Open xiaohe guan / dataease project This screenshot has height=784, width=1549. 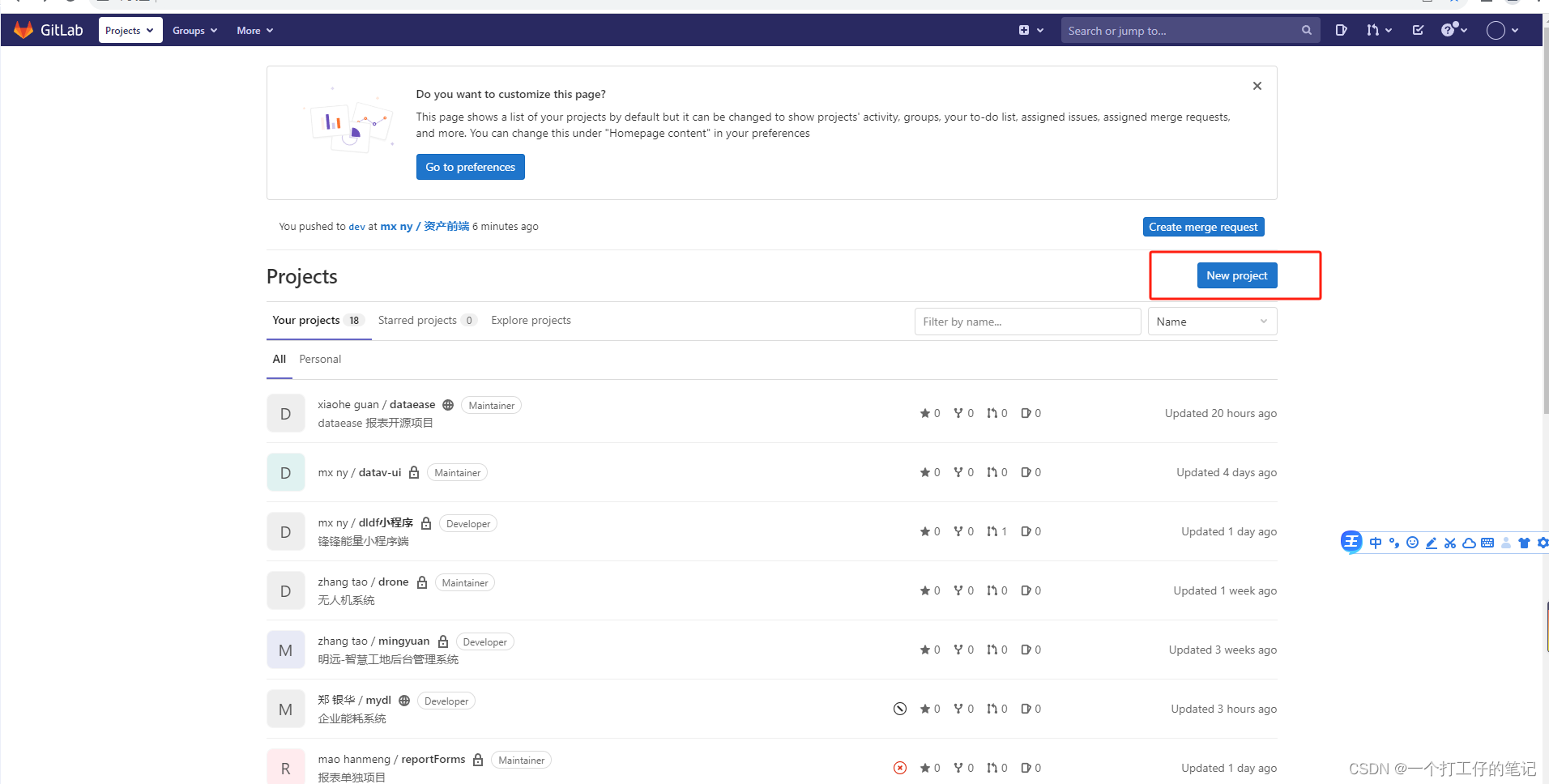click(376, 405)
